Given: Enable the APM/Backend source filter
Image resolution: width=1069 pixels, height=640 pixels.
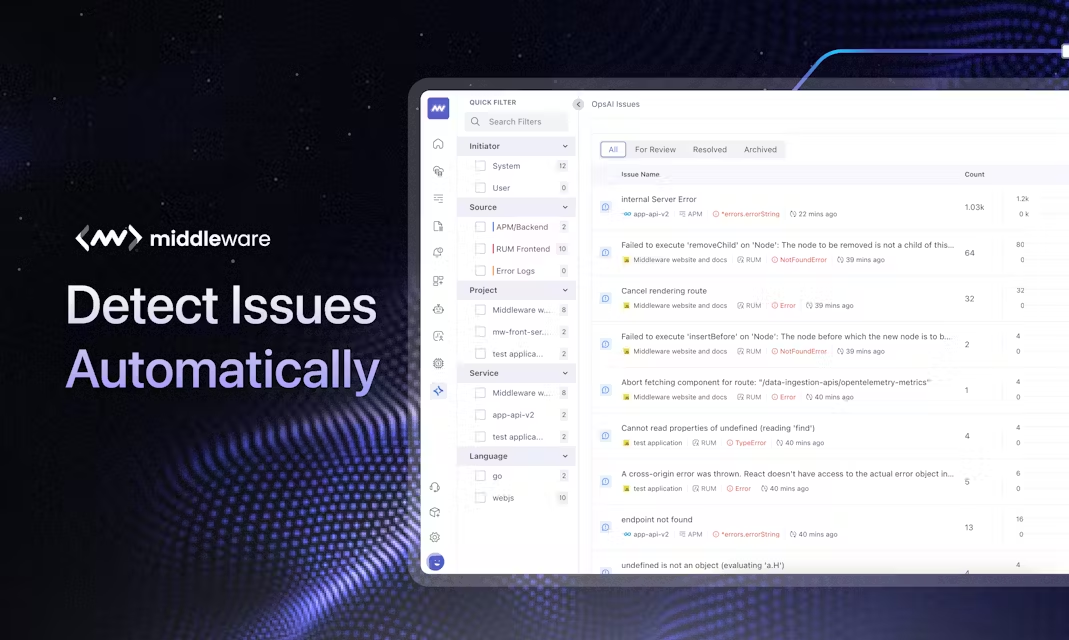Looking at the screenshot, I should point(481,227).
